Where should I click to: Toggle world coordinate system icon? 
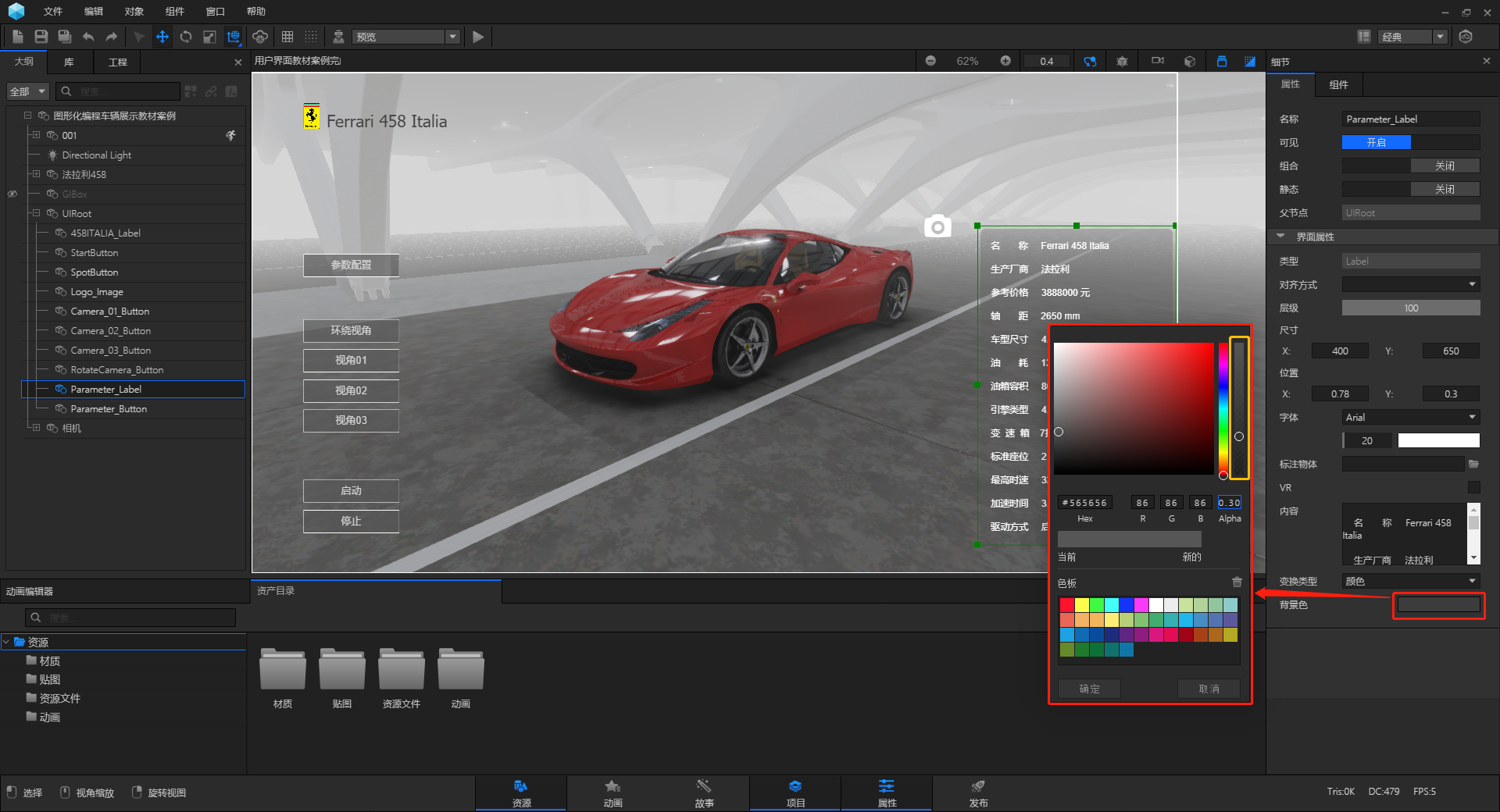pyautogui.click(x=233, y=37)
